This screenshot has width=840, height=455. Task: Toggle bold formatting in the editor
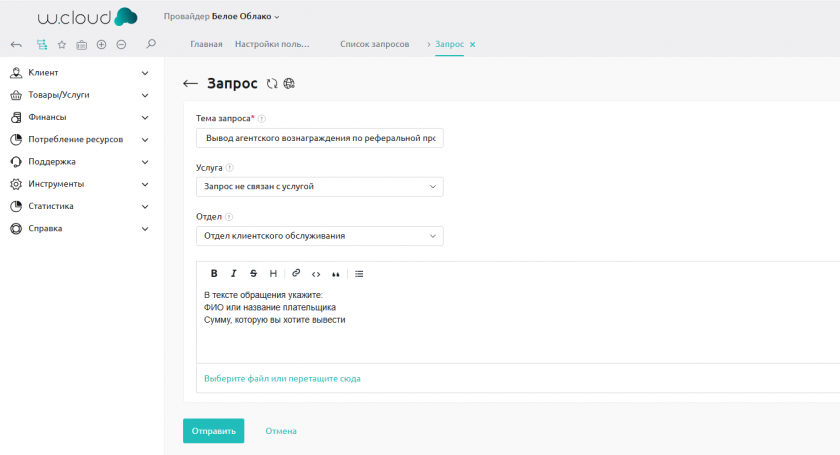[214, 273]
